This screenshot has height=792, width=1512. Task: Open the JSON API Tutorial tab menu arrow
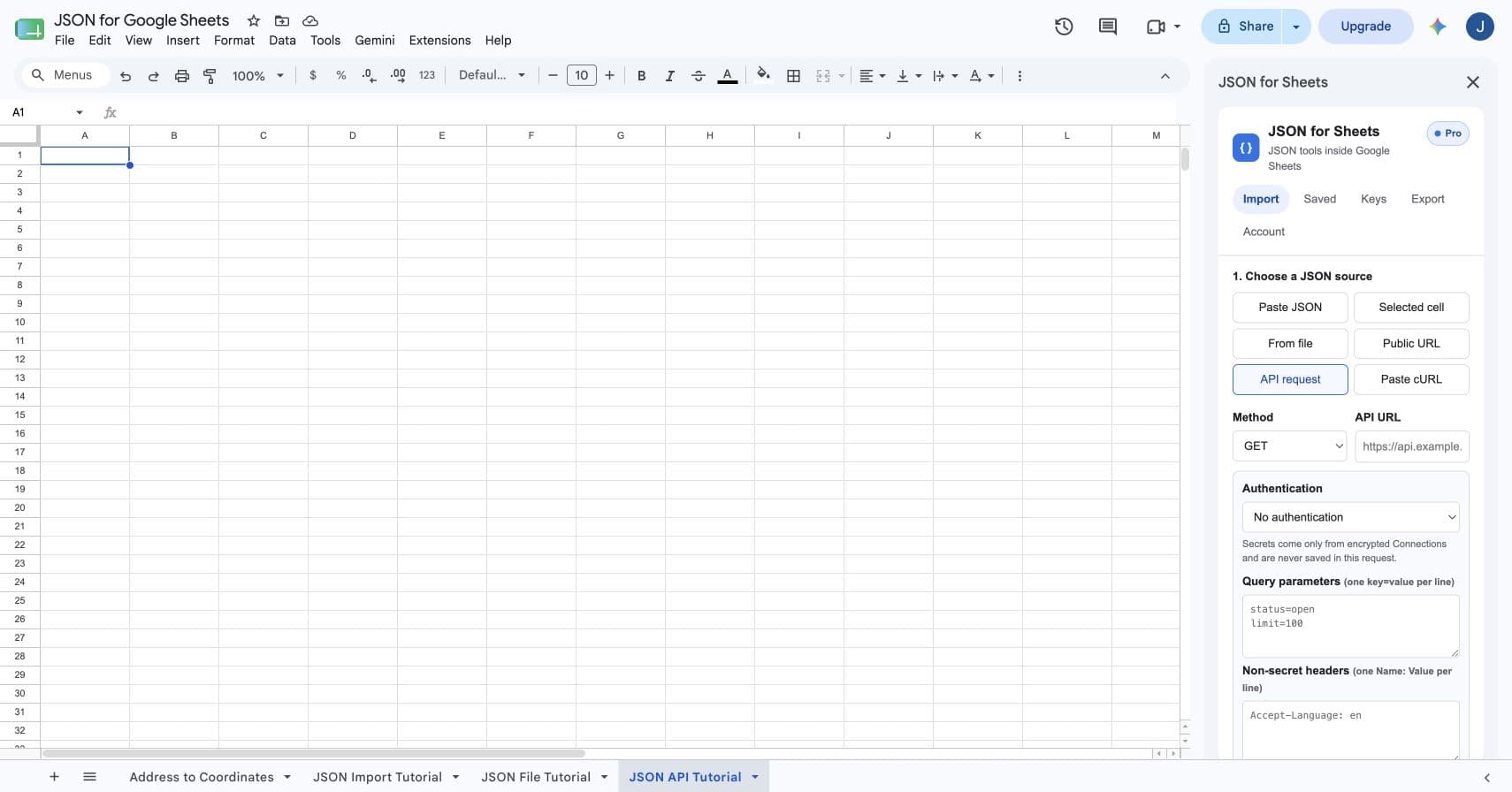[x=755, y=777]
